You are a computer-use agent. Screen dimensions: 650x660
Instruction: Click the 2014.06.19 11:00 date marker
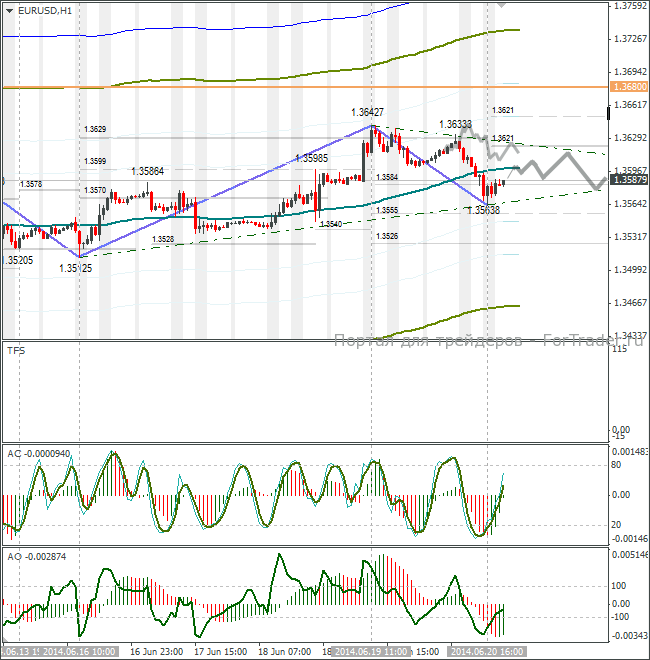[369, 651]
